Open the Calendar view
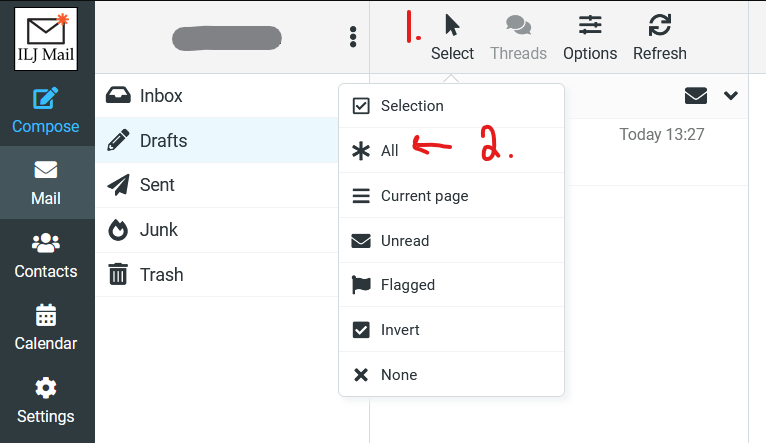This screenshot has width=766, height=443. pos(46,329)
